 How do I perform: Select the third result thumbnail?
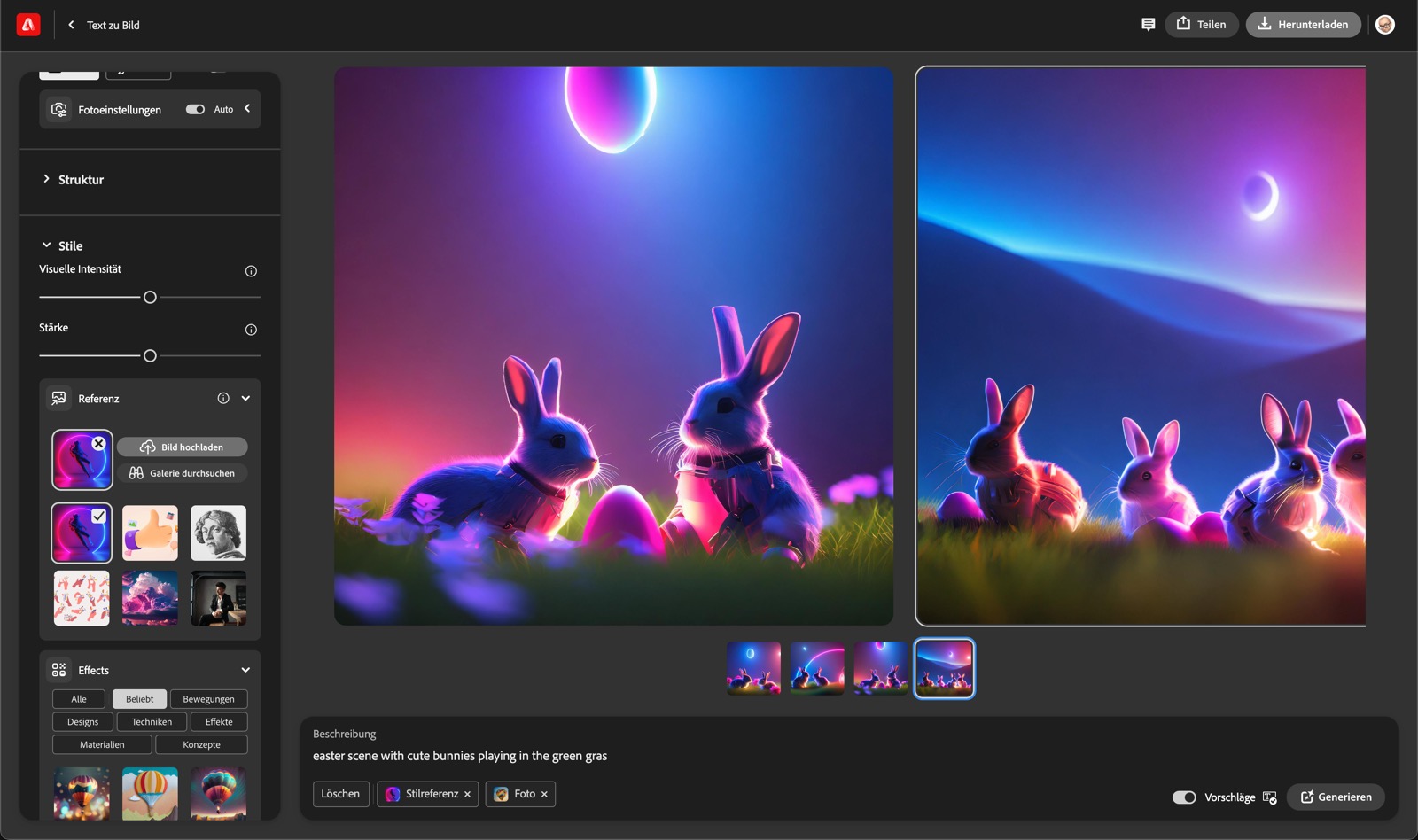click(x=881, y=668)
